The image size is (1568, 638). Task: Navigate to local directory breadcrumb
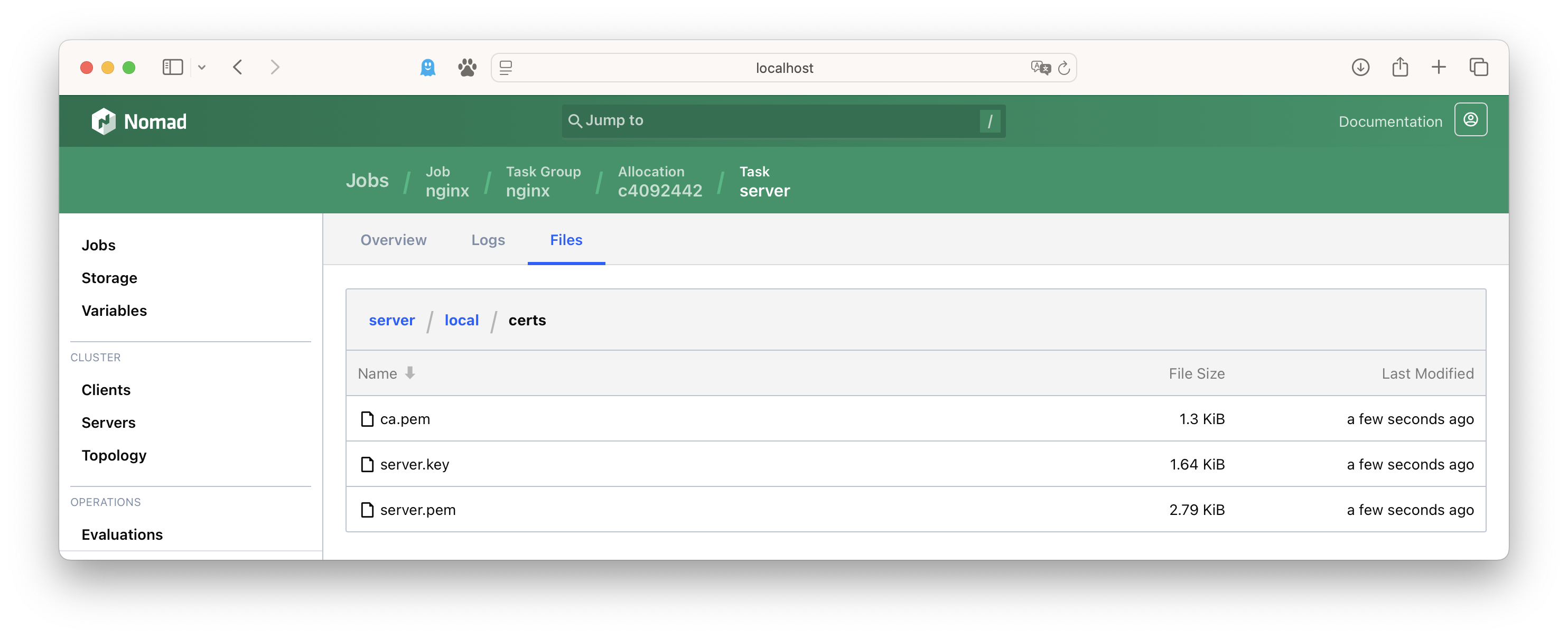click(461, 320)
